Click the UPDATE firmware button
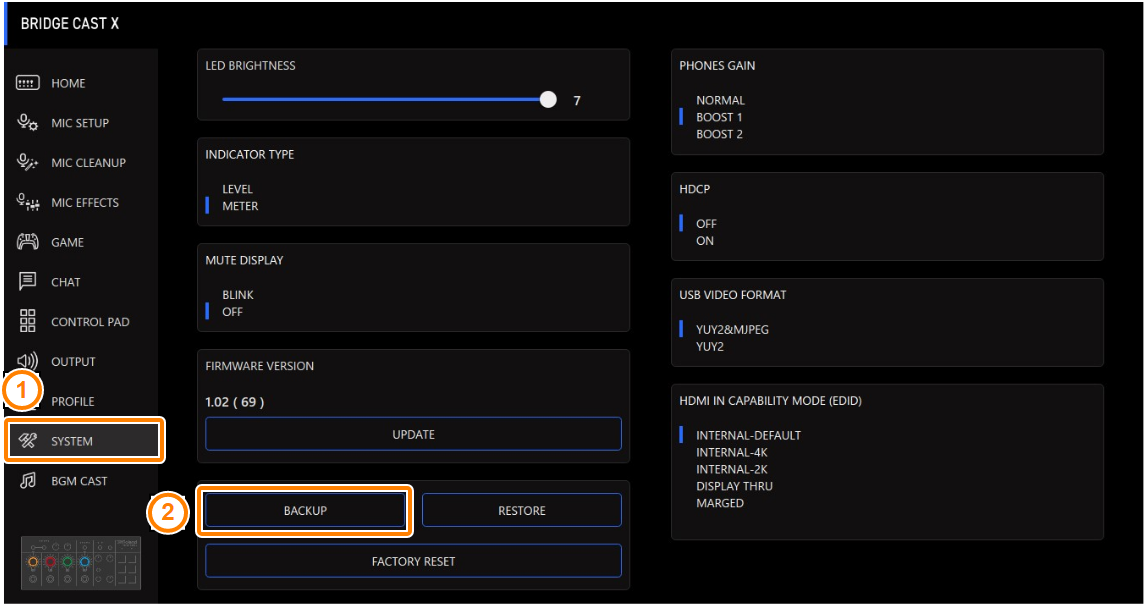Viewport: 1147px width, 608px height. 413,435
